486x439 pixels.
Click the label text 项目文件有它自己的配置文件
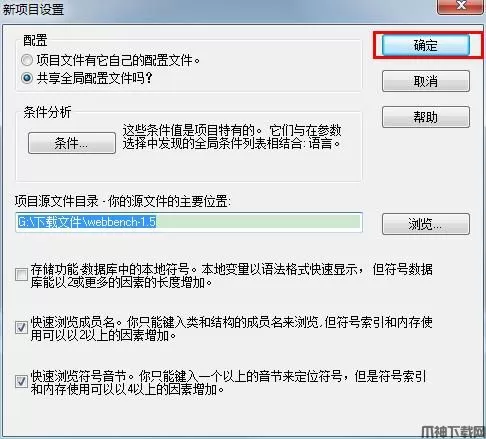(118, 60)
